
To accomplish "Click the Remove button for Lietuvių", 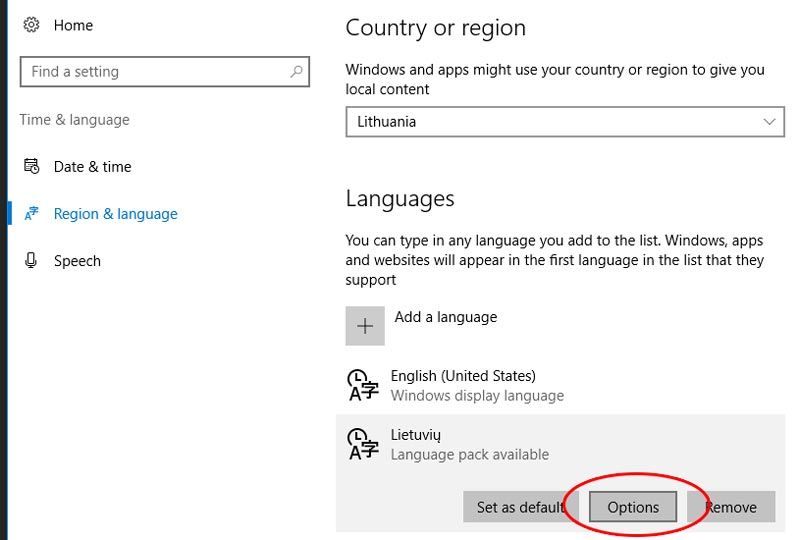I will click(x=731, y=507).
